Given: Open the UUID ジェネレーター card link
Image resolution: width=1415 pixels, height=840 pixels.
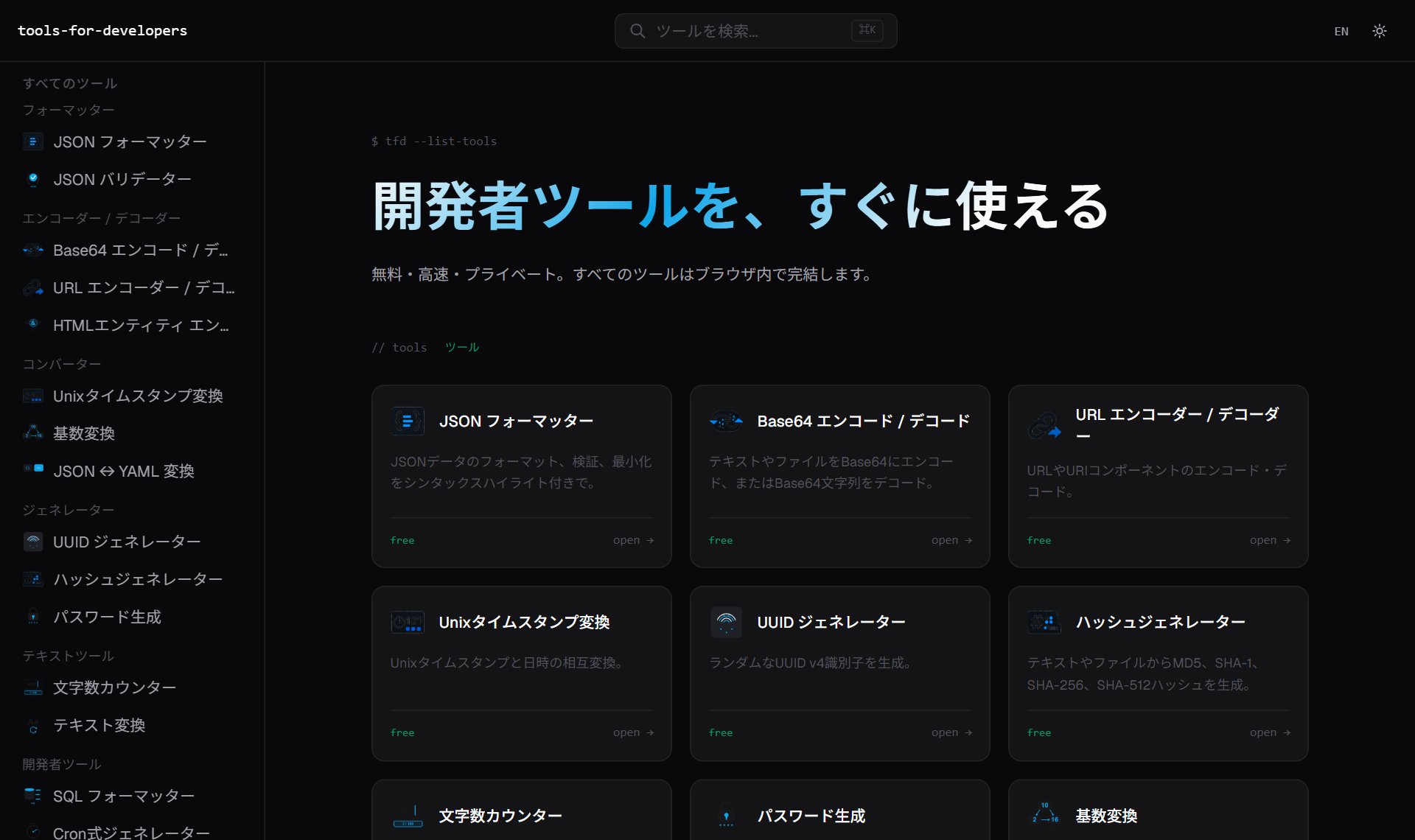Looking at the screenshot, I should pos(951,732).
